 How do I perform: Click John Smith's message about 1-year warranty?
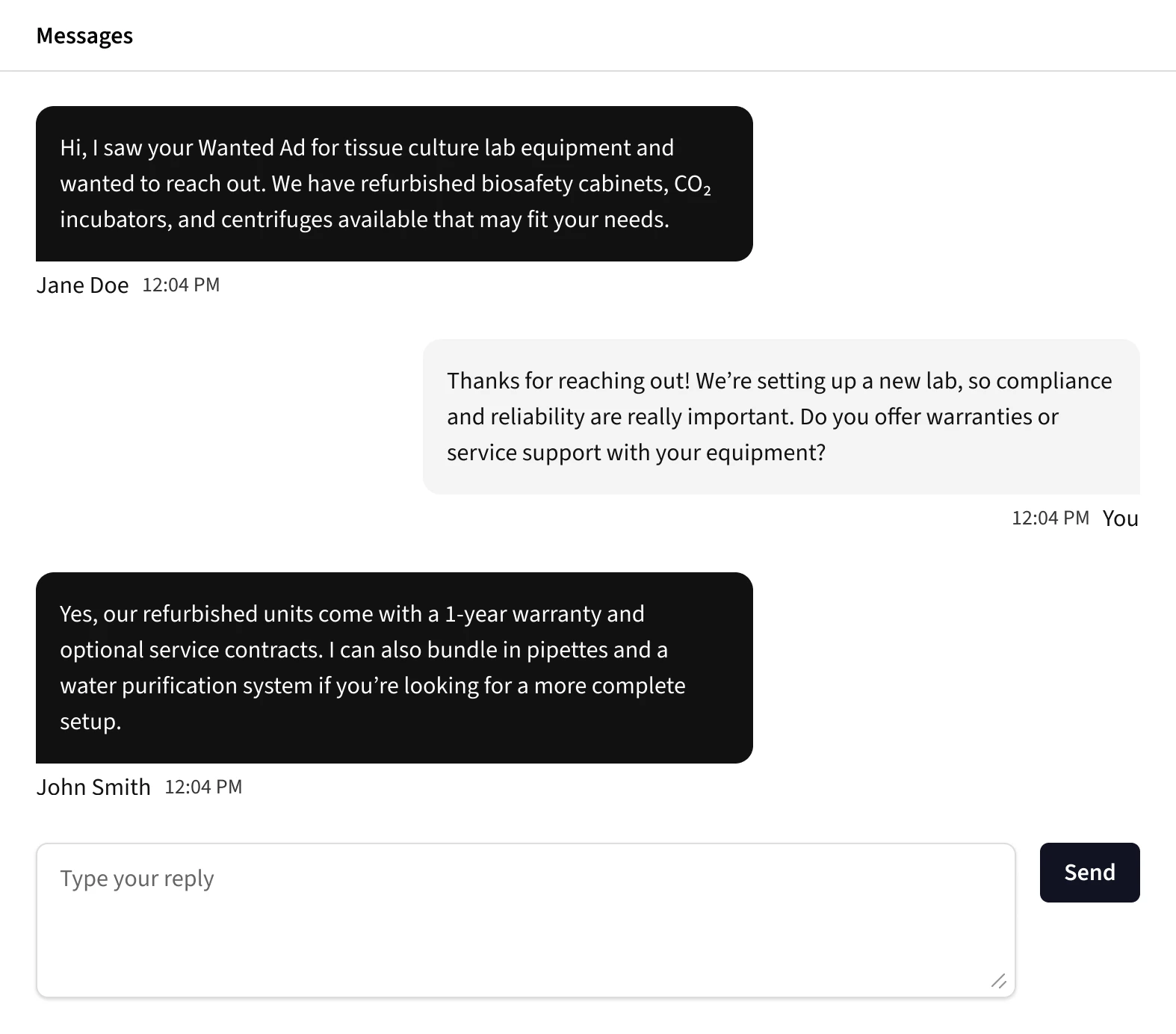[x=394, y=667]
